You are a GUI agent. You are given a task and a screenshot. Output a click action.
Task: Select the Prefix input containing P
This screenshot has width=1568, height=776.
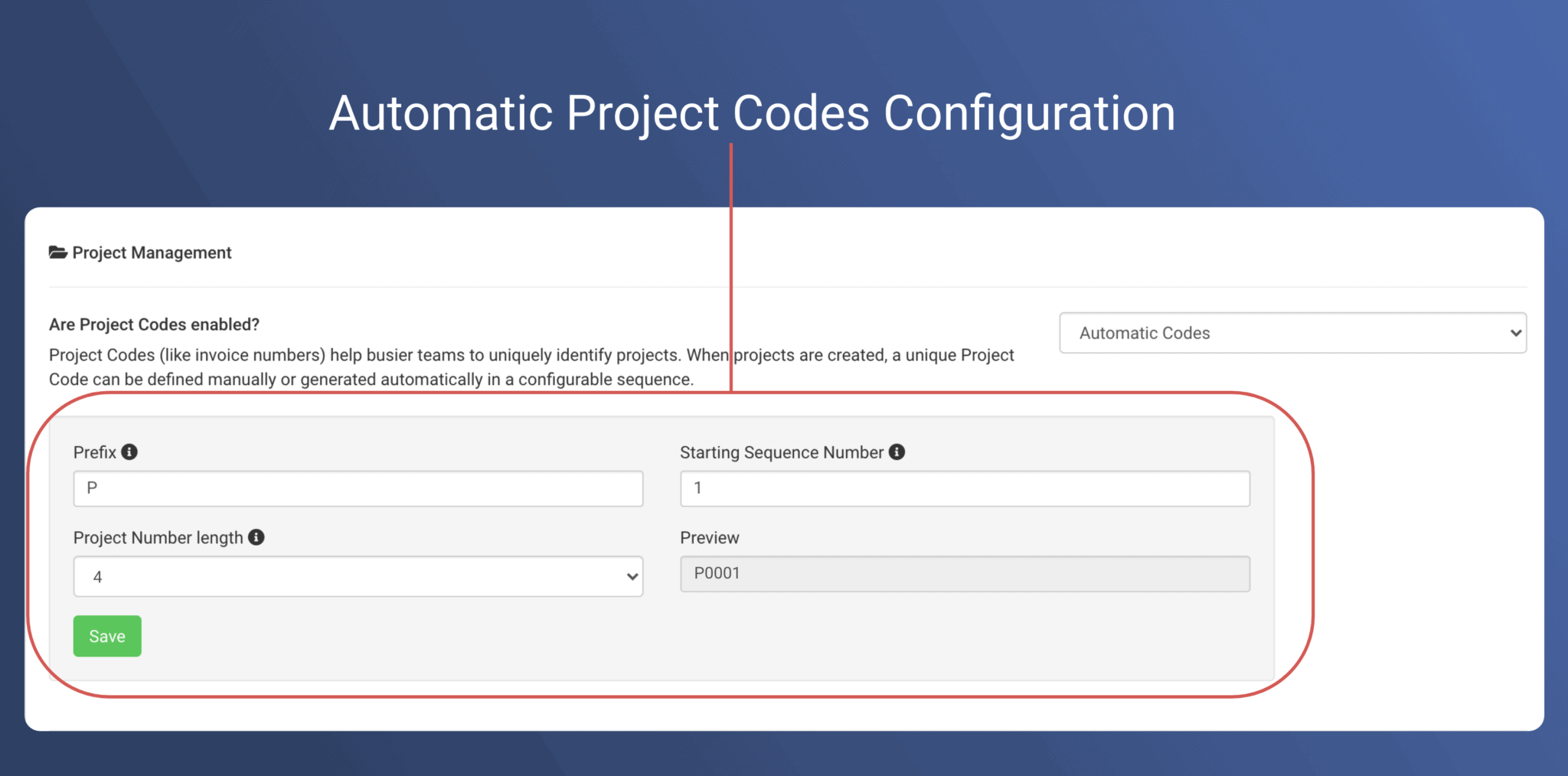coord(357,488)
